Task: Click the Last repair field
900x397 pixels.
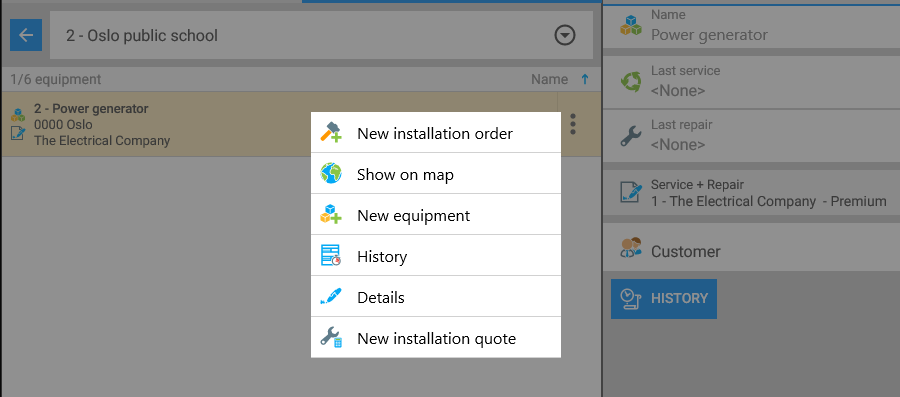Action: click(751, 136)
